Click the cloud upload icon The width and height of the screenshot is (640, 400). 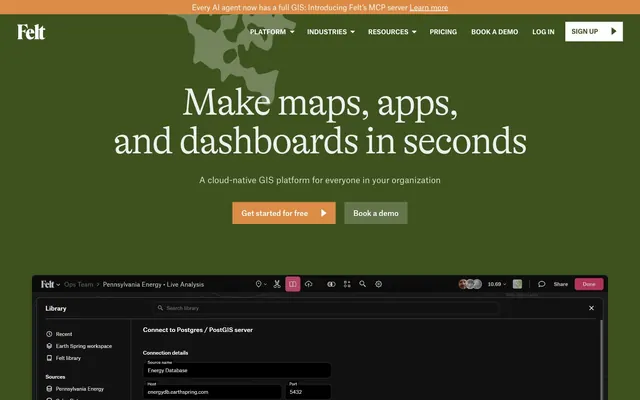(x=309, y=284)
